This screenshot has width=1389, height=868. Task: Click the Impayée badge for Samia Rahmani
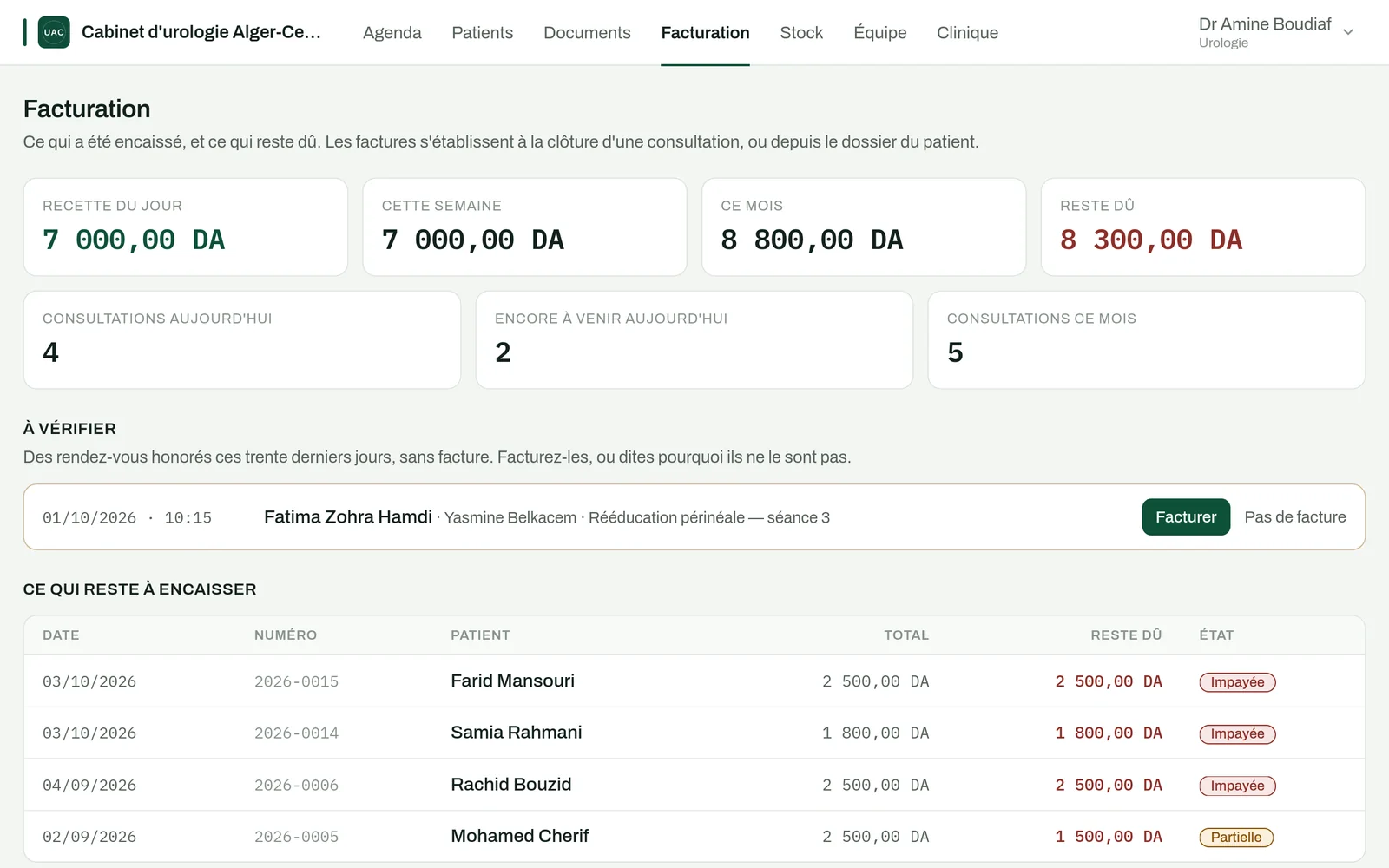pos(1237,733)
